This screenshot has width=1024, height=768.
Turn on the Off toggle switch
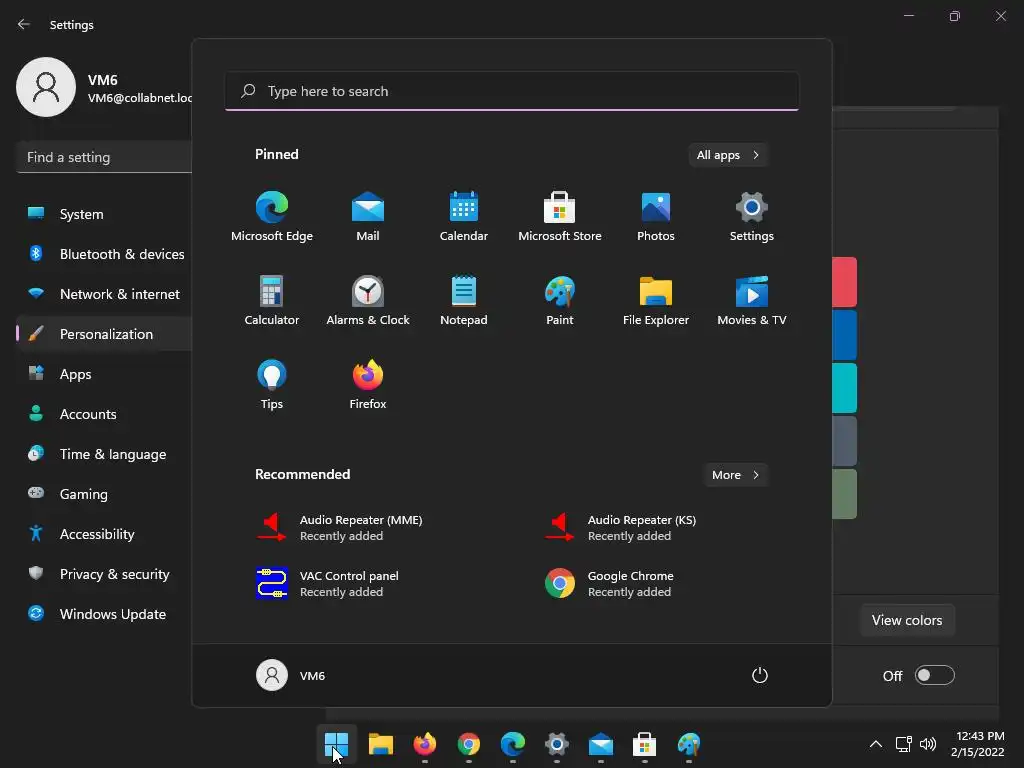click(935, 675)
